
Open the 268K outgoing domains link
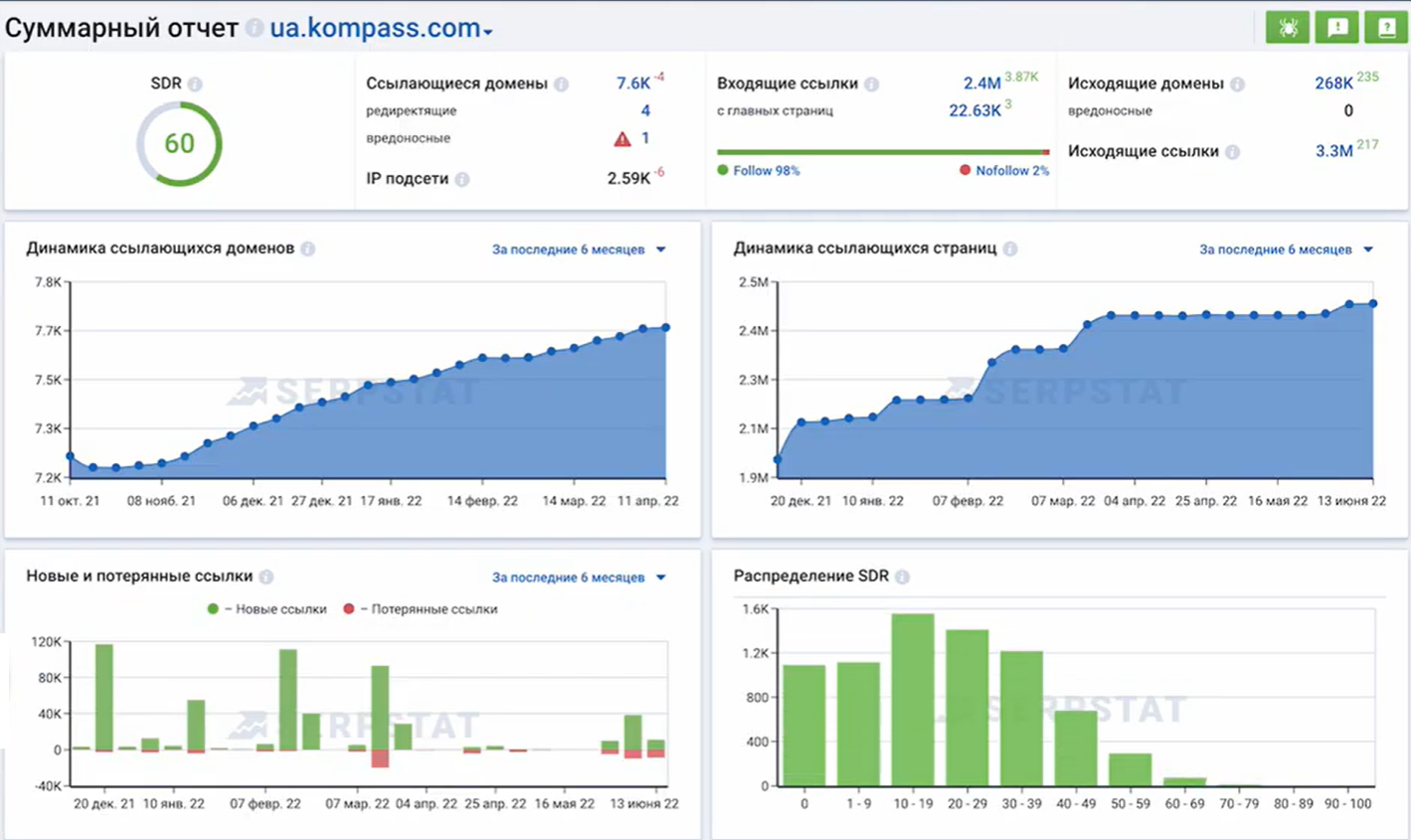1332,84
